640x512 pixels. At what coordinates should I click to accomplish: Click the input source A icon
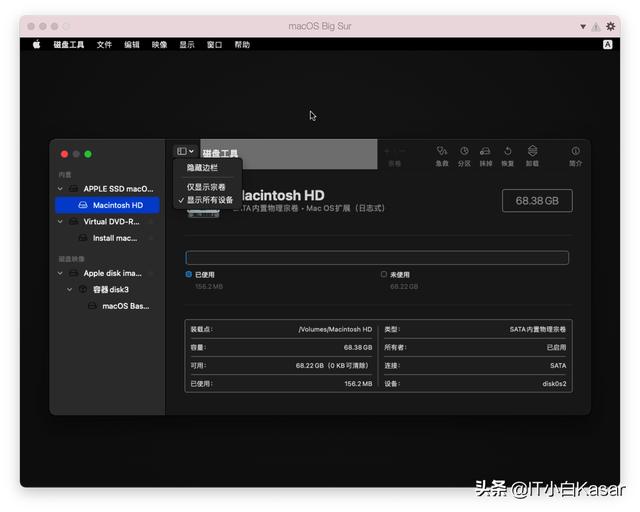tap(607, 45)
